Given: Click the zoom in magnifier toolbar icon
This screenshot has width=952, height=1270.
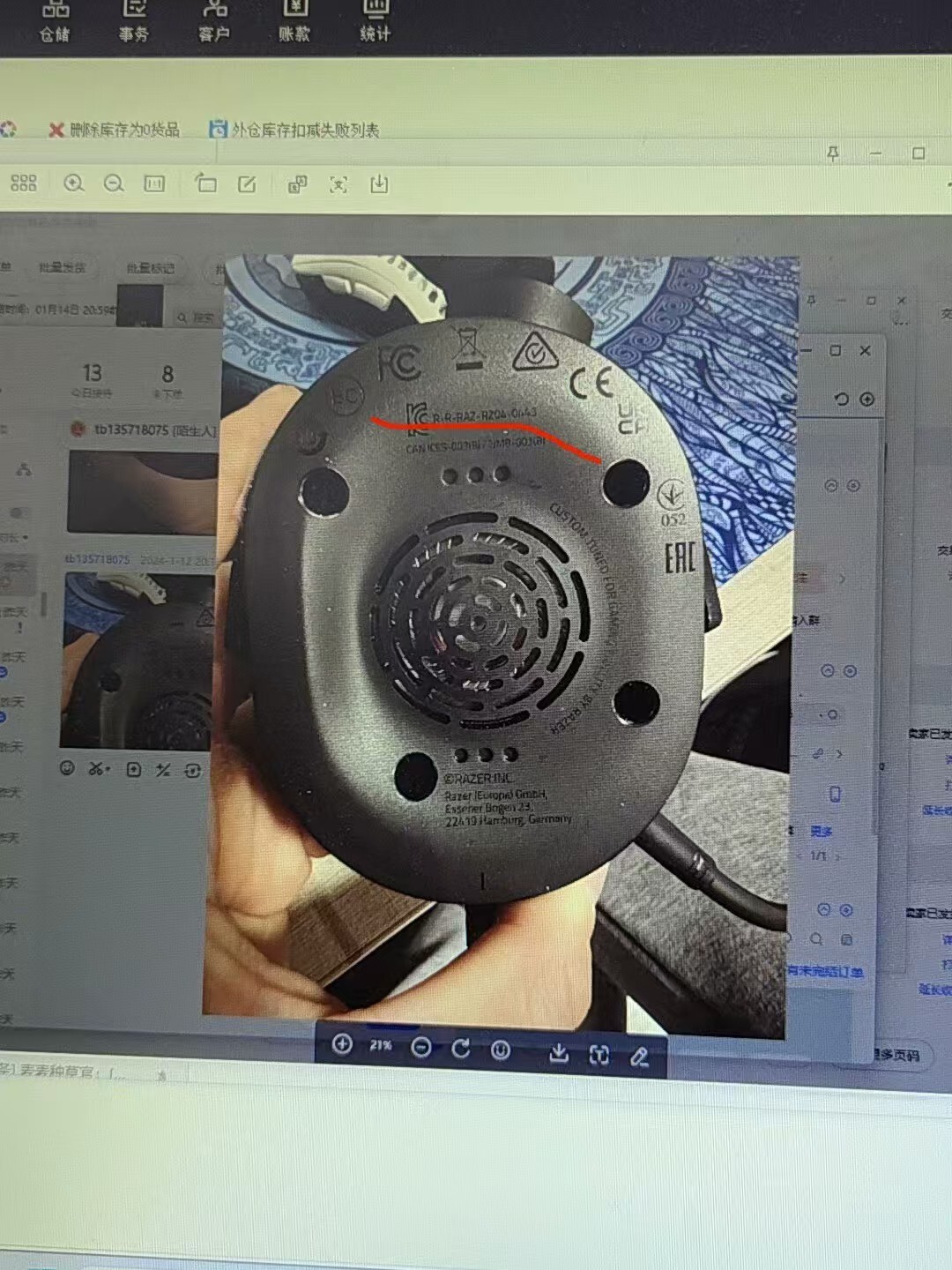Looking at the screenshot, I should coord(74,183).
